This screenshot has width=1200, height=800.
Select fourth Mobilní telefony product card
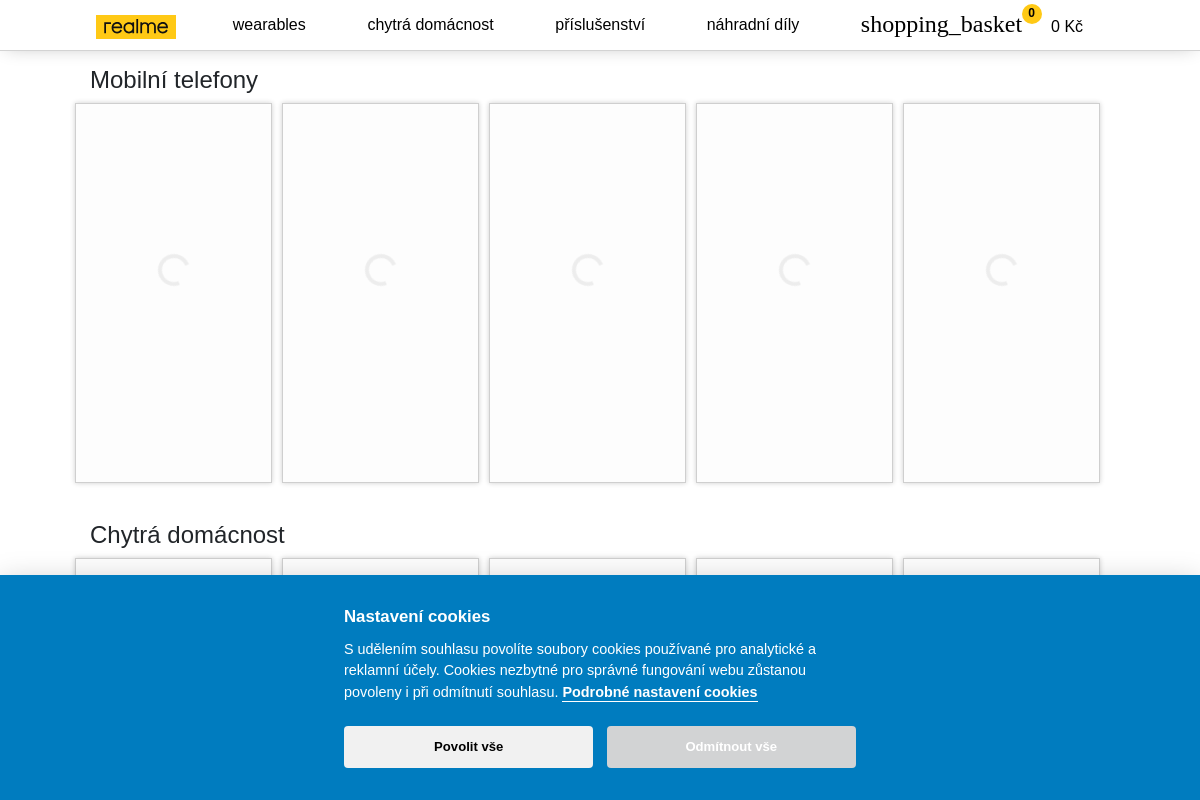[794, 293]
